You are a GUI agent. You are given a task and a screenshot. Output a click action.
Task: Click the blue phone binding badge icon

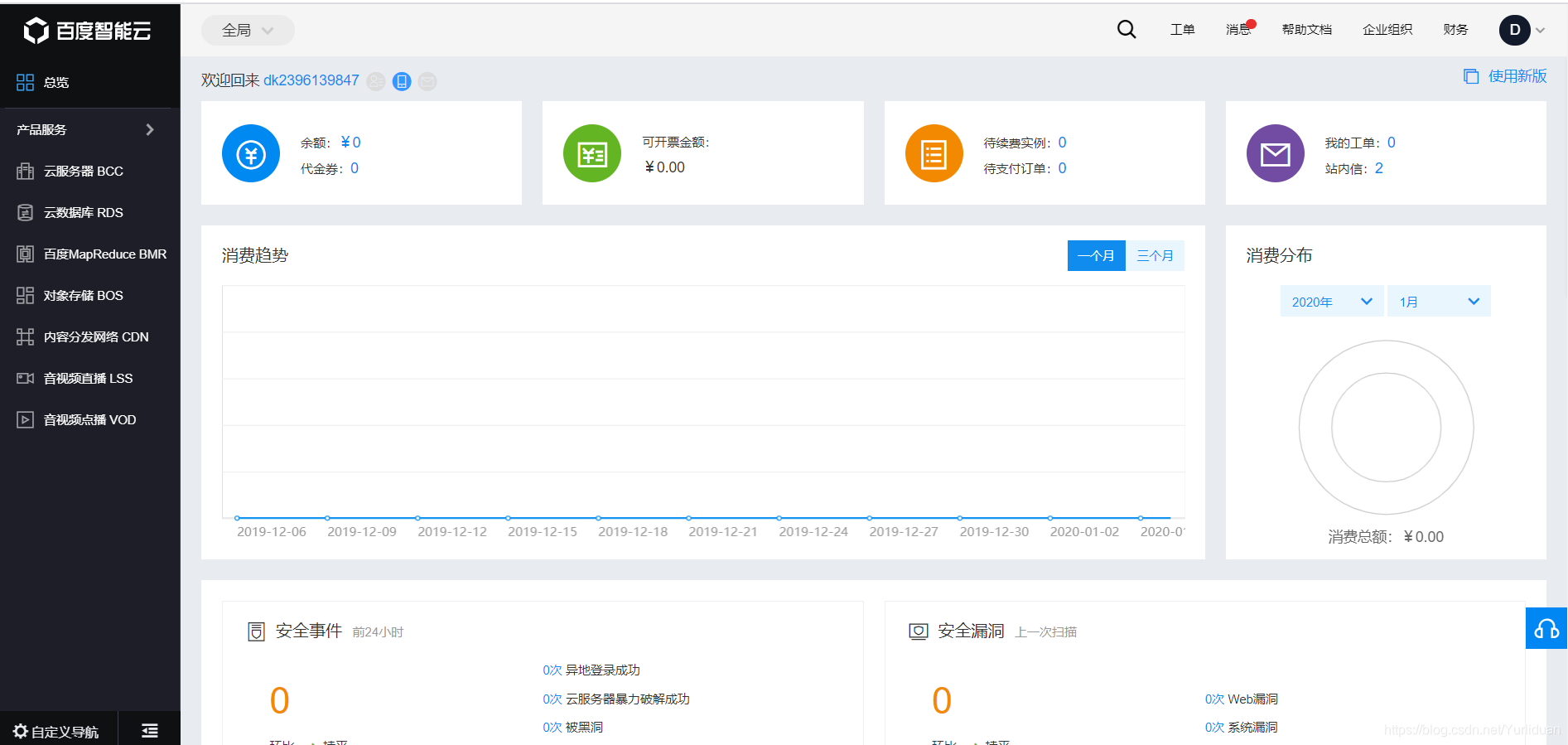(x=402, y=81)
